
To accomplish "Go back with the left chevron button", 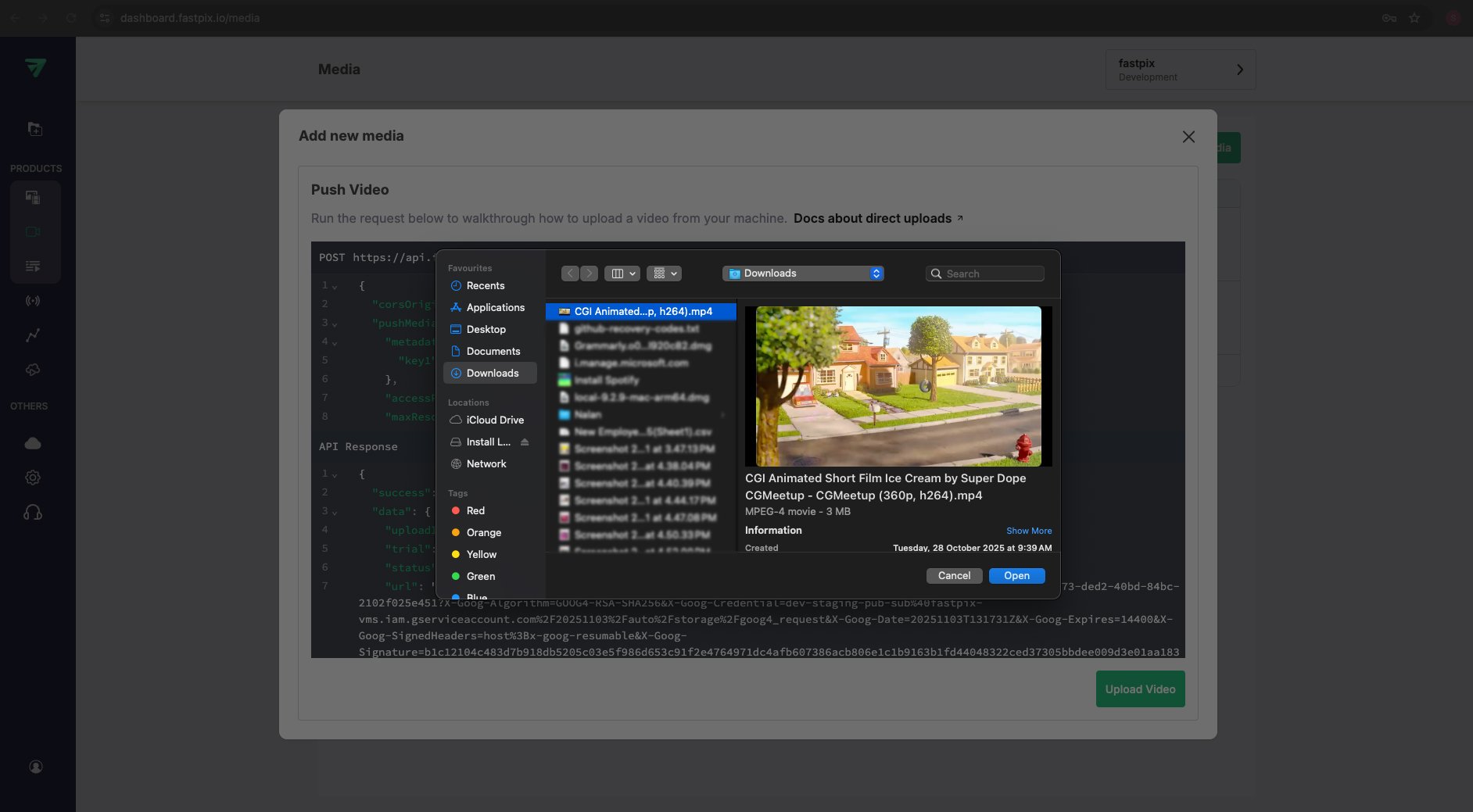I will coord(571,274).
